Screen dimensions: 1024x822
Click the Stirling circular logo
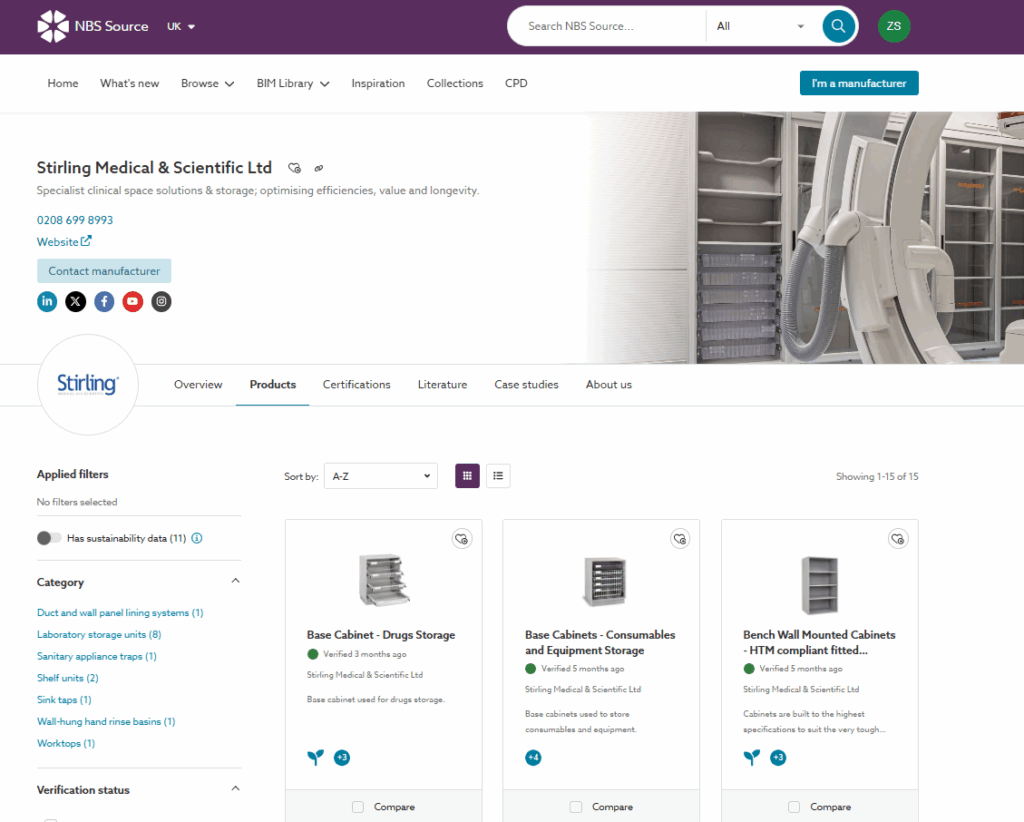88,385
